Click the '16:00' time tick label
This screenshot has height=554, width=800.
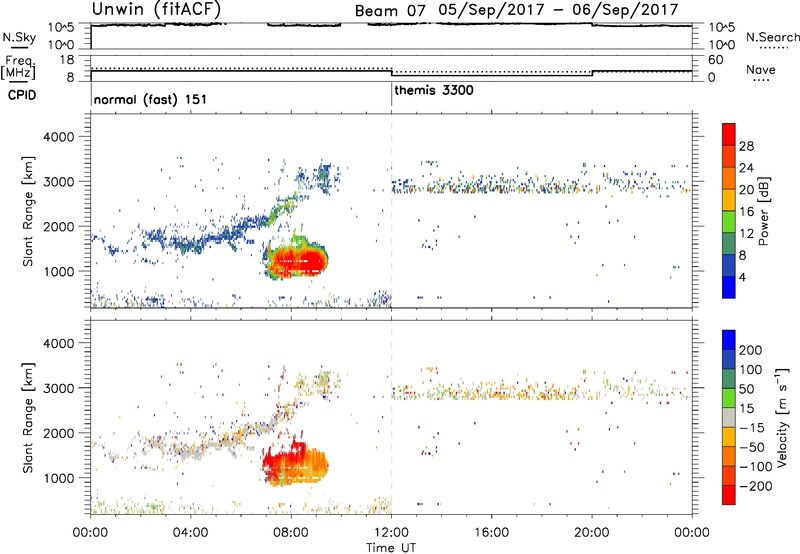pos(491,533)
